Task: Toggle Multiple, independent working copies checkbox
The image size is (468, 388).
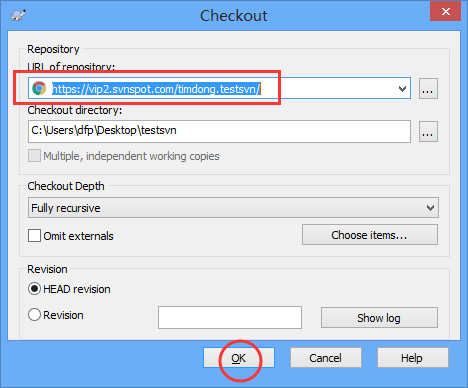Action: [34, 156]
